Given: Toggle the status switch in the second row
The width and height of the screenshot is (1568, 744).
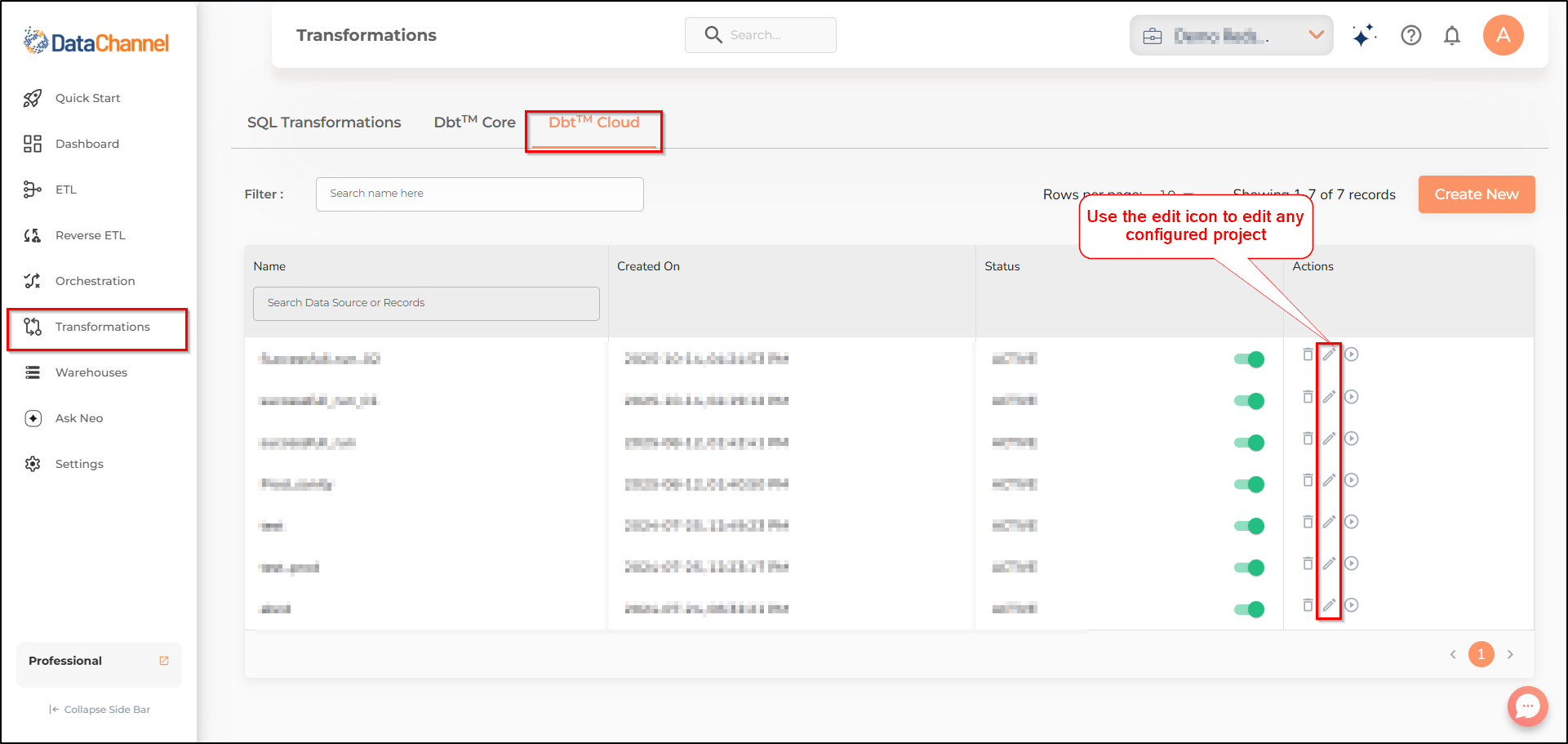Looking at the screenshot, I should point(1249,401).
